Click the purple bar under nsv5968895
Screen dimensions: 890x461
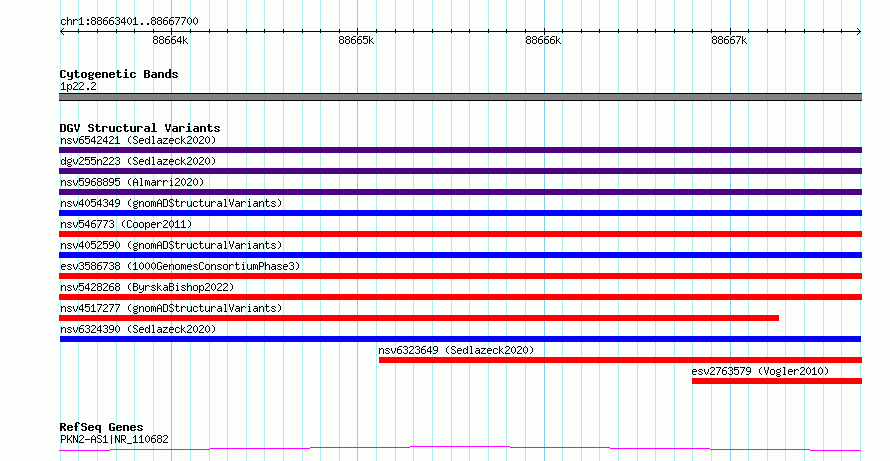click(460, 192)
